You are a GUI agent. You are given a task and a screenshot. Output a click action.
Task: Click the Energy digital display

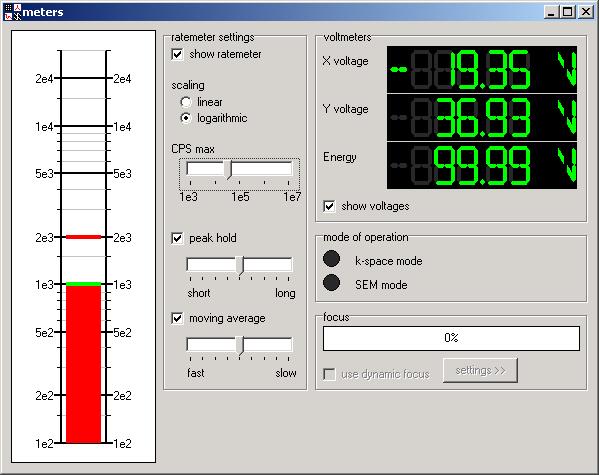482,165
